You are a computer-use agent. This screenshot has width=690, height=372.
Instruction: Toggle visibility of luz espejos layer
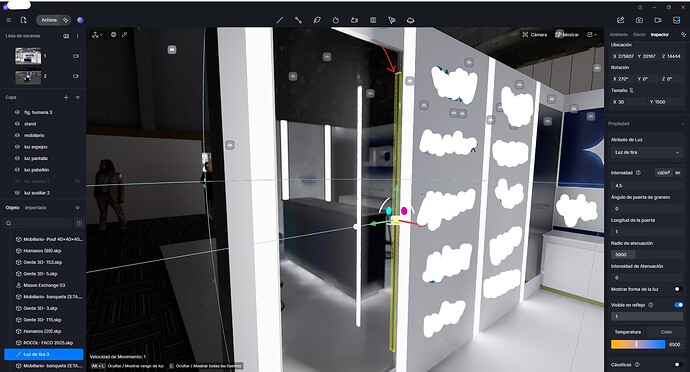coord(17,147)
